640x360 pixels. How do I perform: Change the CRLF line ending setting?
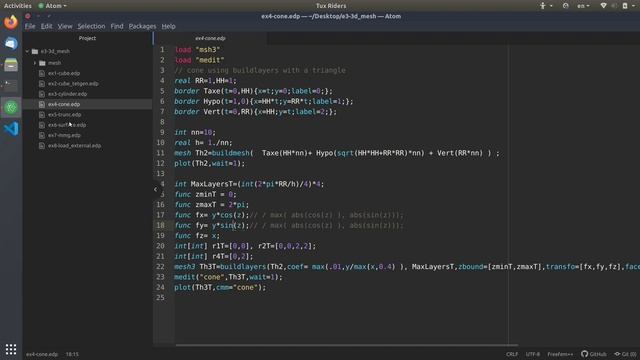click(512, 354)
